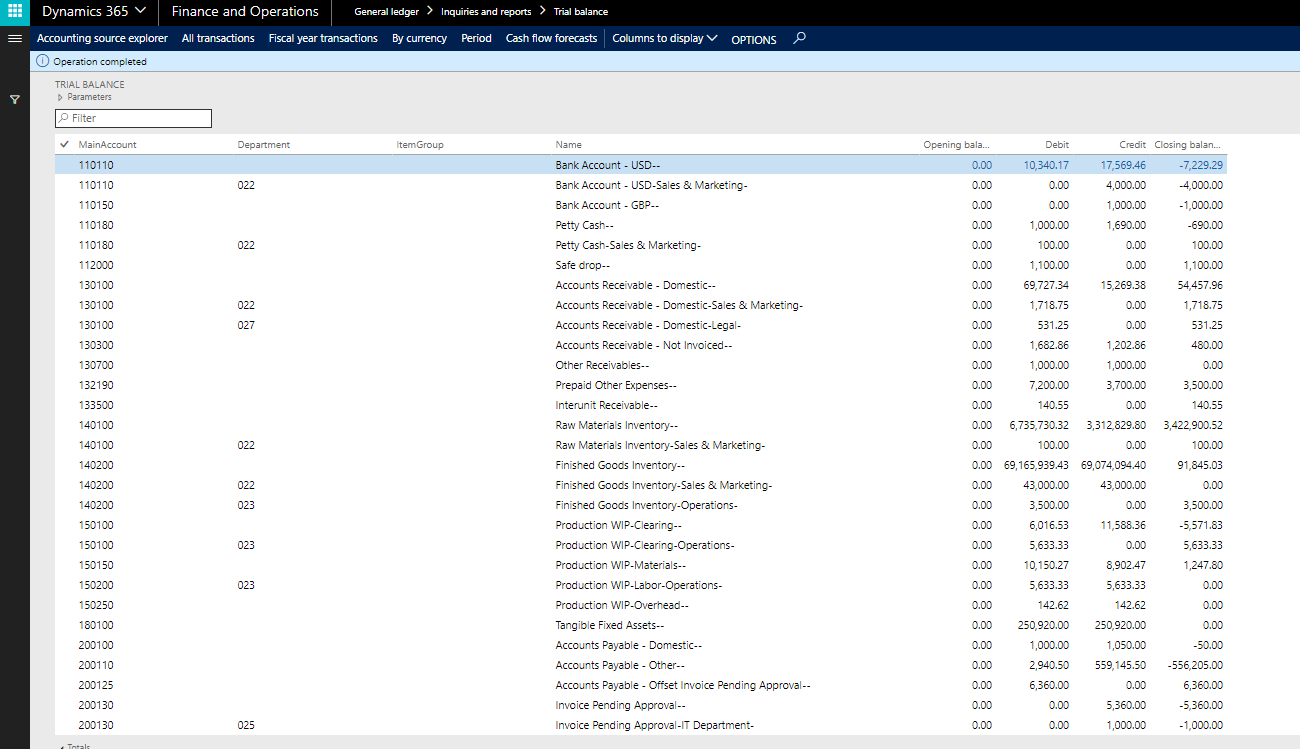The width and height of the screenshot is (1300, 749).
Task: Open the Dynamics 365 dropdown
Action: pyautogui.click(x=94, y=12)
